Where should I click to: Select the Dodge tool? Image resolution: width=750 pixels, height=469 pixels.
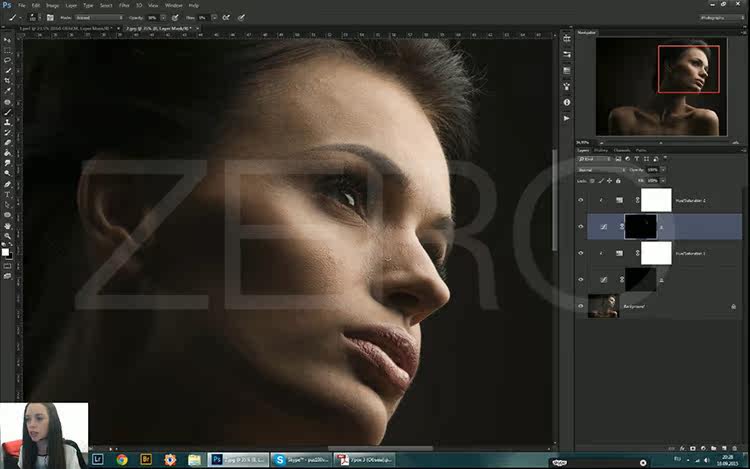click(x=7, y=174)
